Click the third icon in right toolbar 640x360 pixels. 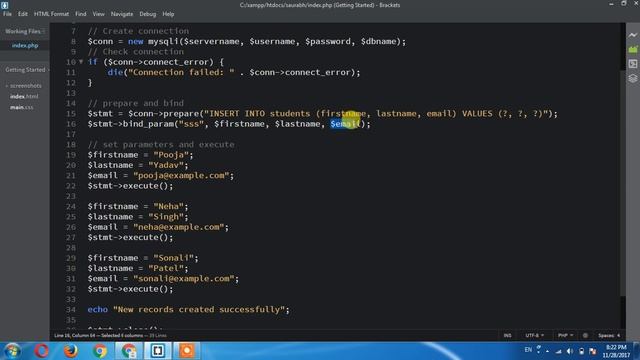click(x=633, y=64)
